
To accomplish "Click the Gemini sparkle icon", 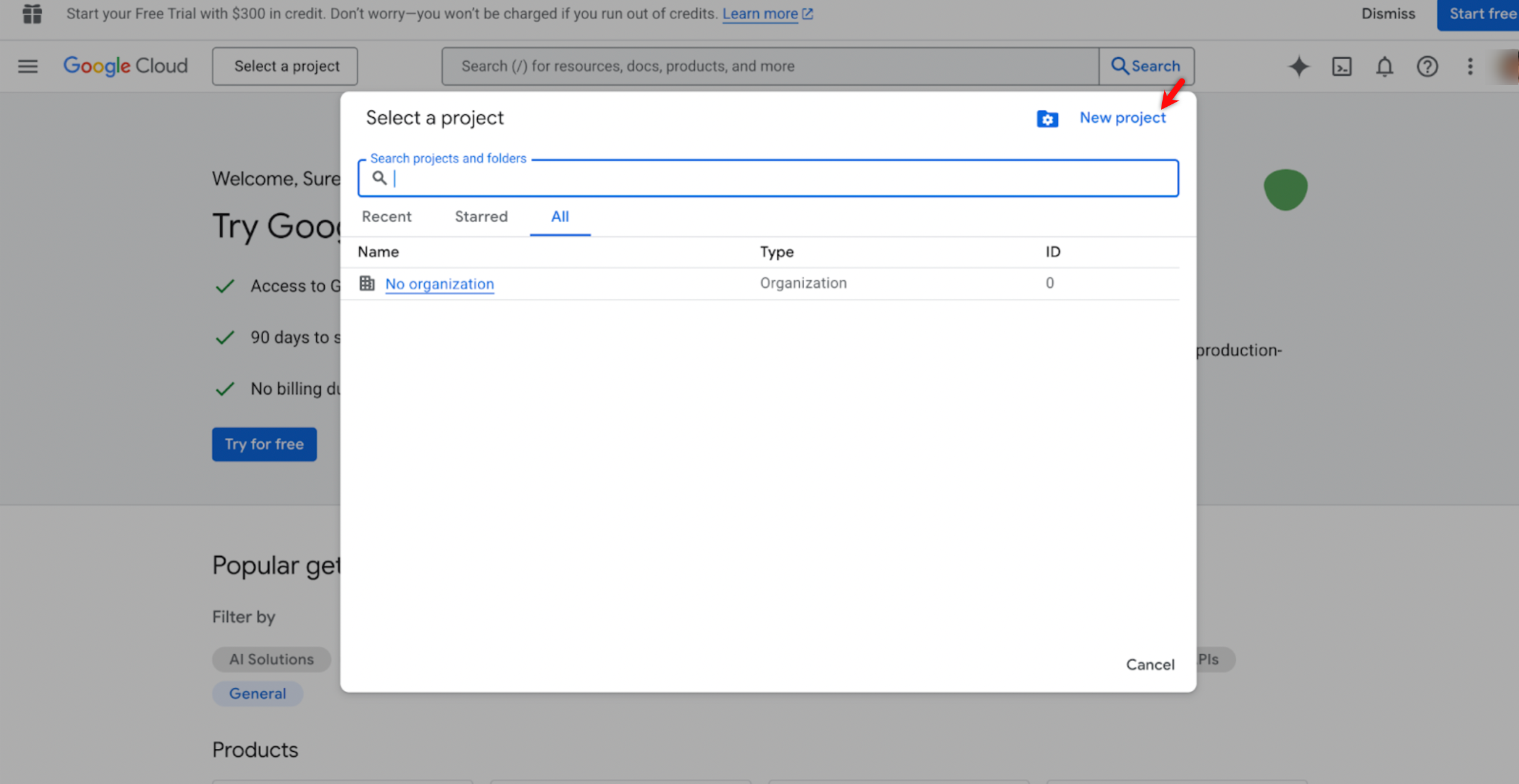I will pyautogui.click(x=1299, y=66).
